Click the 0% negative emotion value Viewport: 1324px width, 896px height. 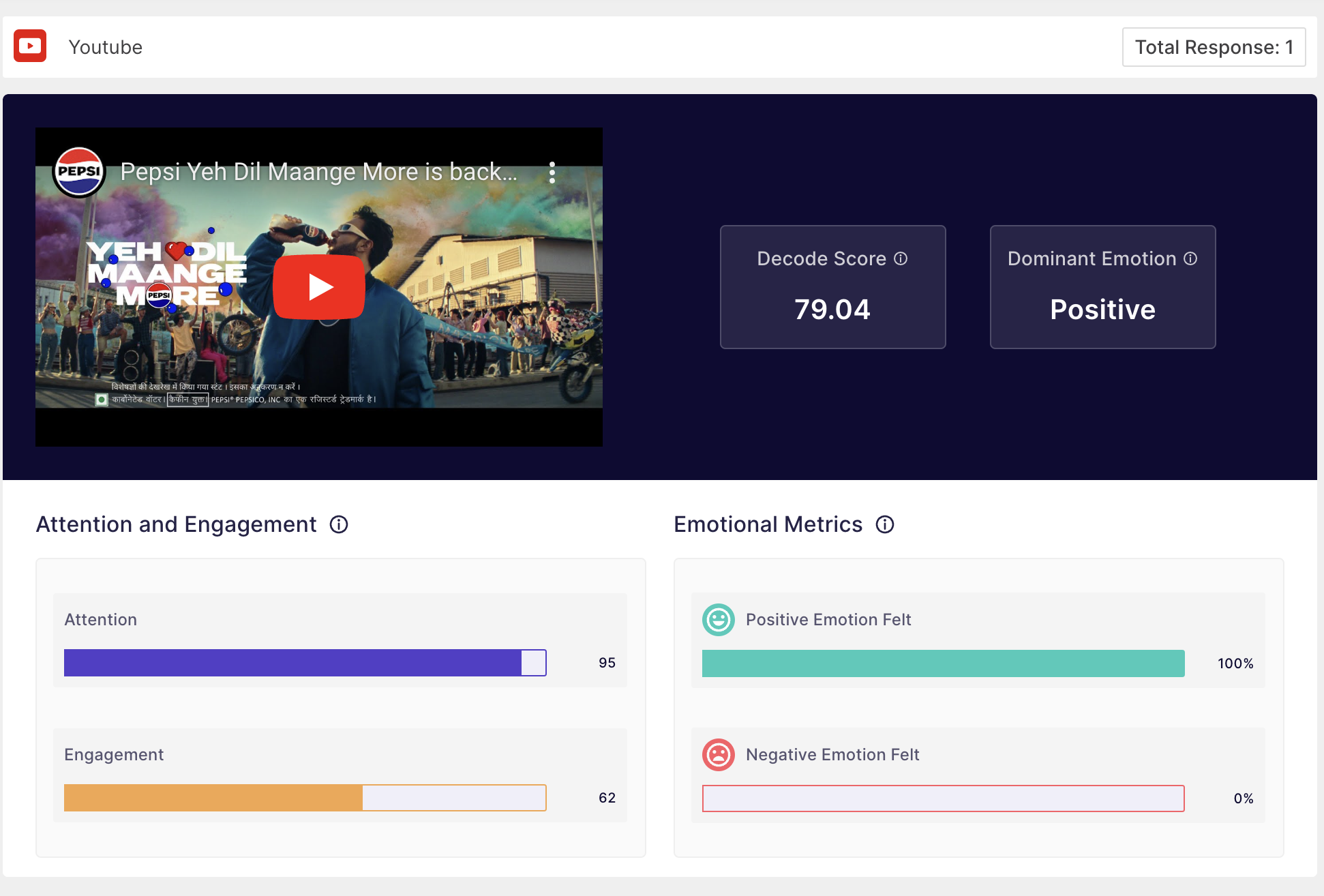1244,798
